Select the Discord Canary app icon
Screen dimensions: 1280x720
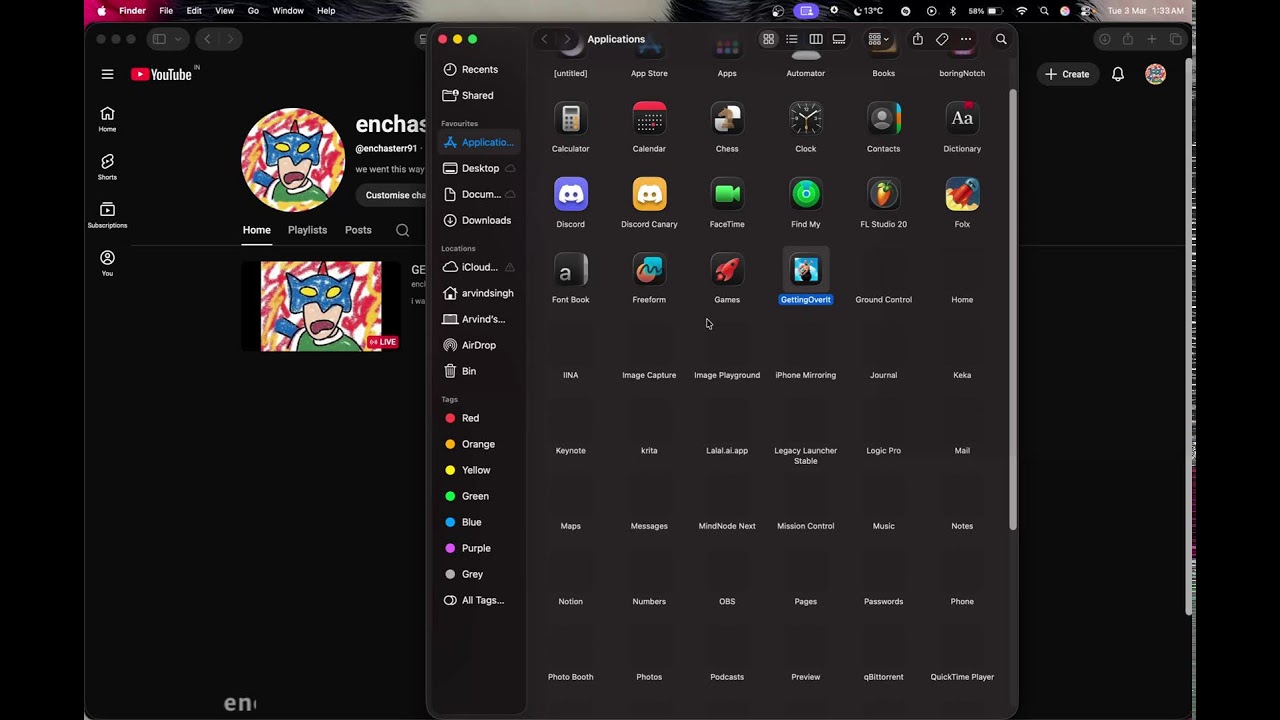click(649, 194)
